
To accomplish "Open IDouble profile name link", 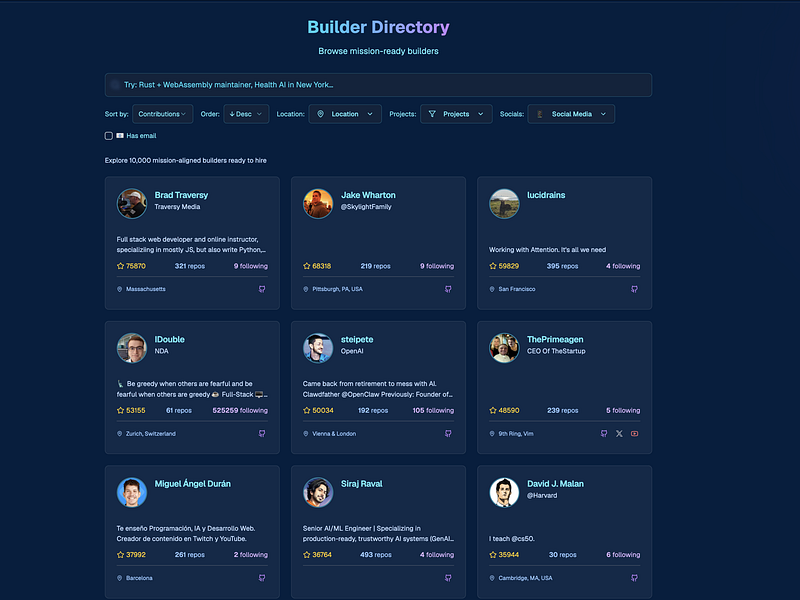I will coord(169,339).
